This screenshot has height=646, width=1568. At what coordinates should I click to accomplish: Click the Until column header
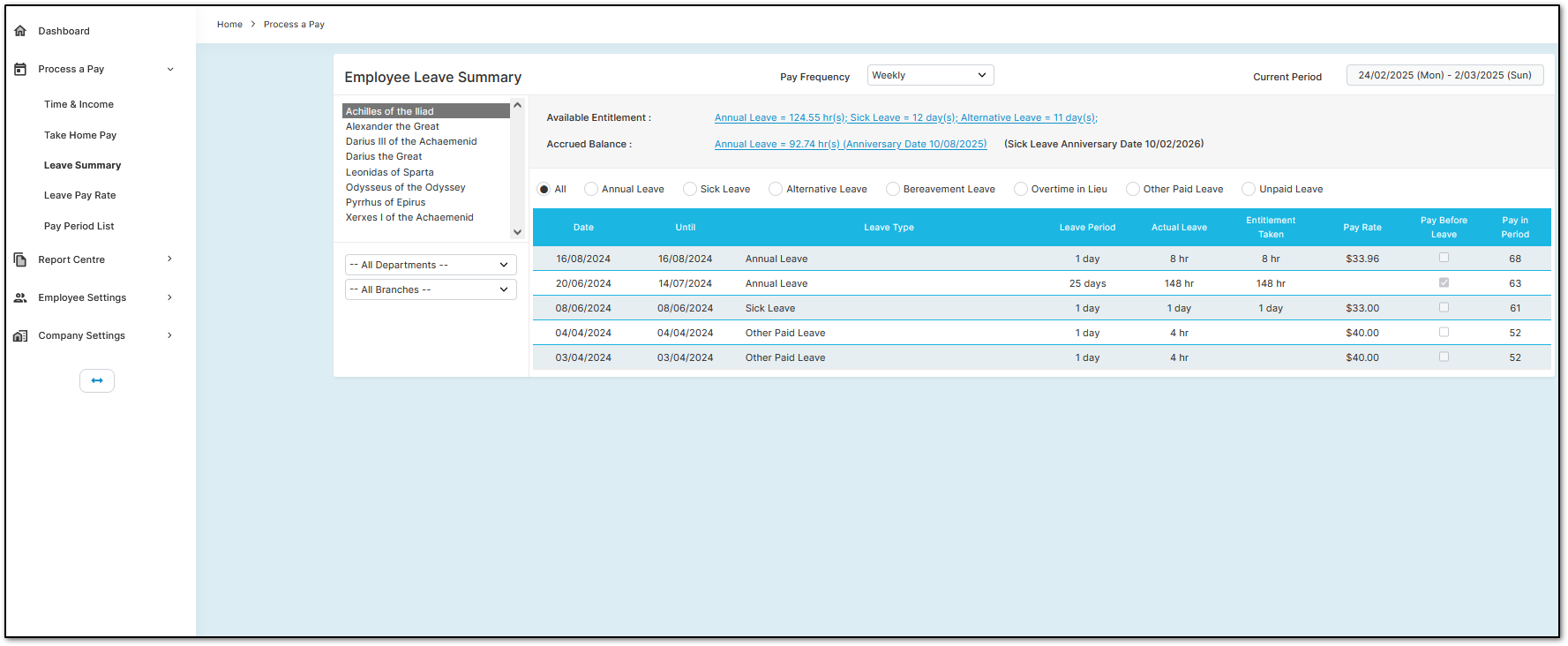pyautogui.click(x=686, y=227)
